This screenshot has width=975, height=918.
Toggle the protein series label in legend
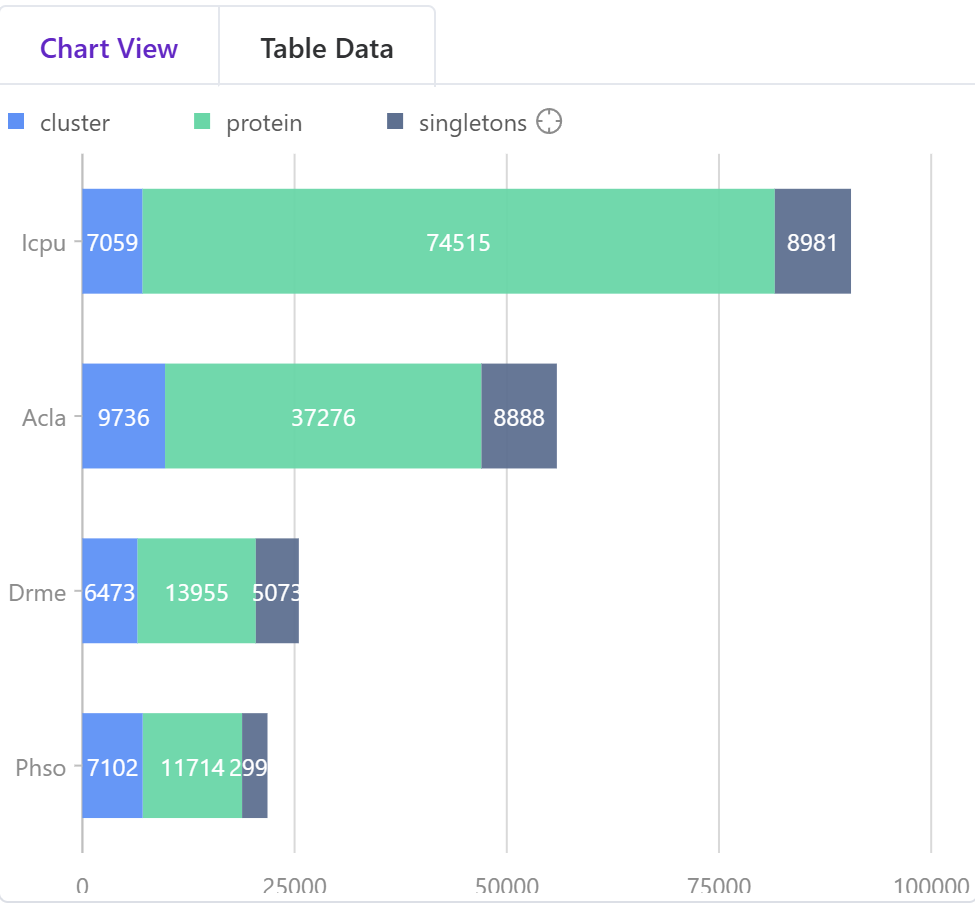tap(264, 123)
